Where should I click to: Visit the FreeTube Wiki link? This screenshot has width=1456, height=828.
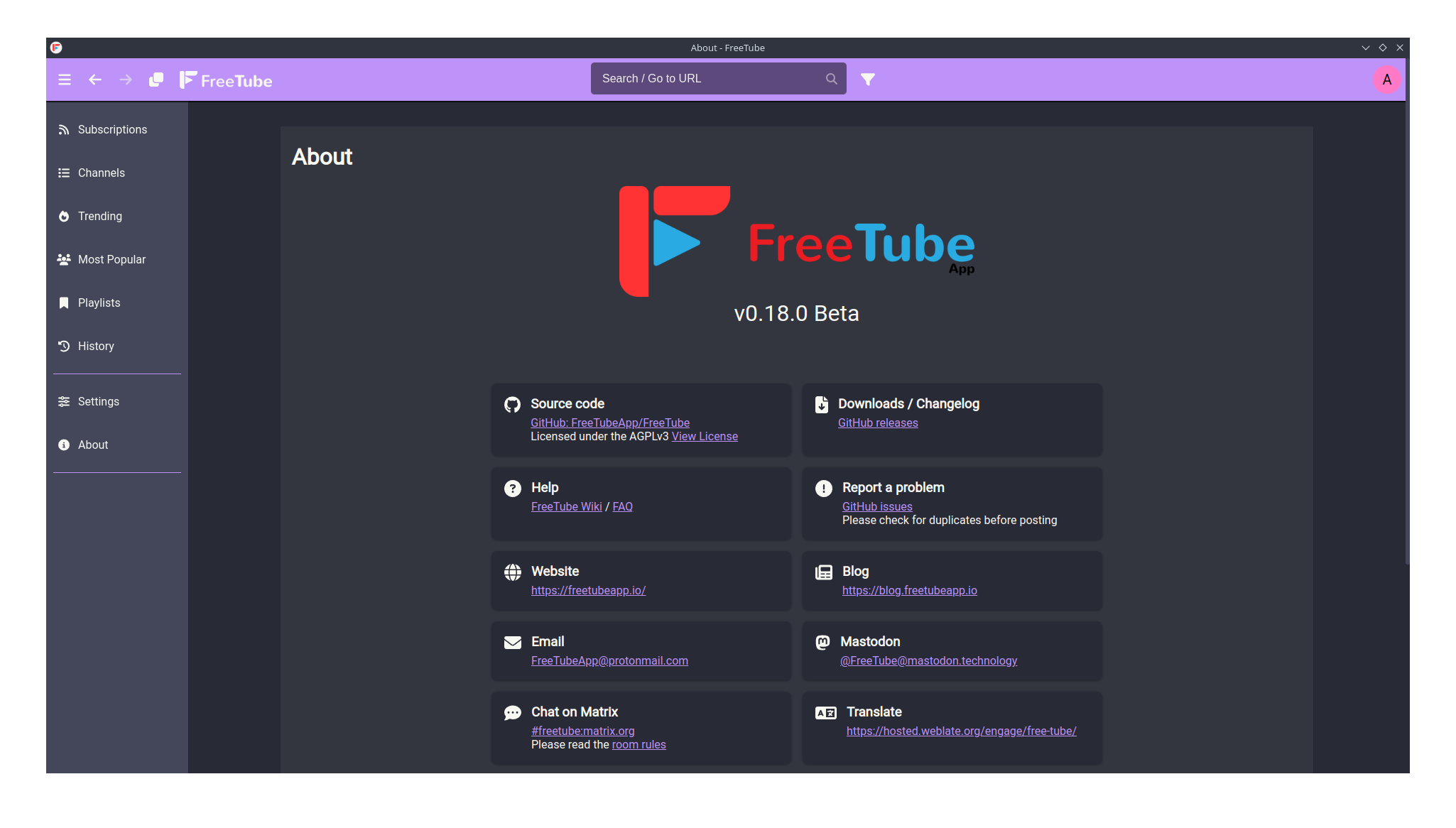click(x=567, y=507)
